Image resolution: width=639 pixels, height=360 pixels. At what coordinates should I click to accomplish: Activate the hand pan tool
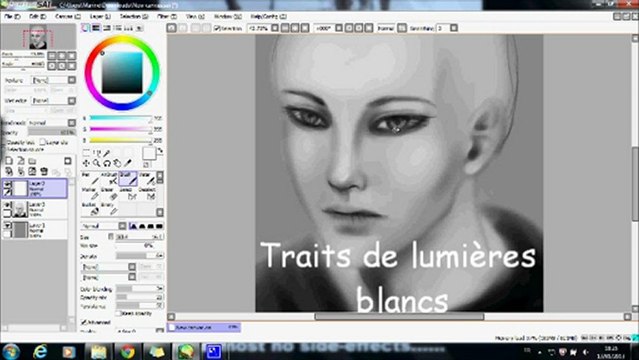pyautogui.click(x=117, y=163)
